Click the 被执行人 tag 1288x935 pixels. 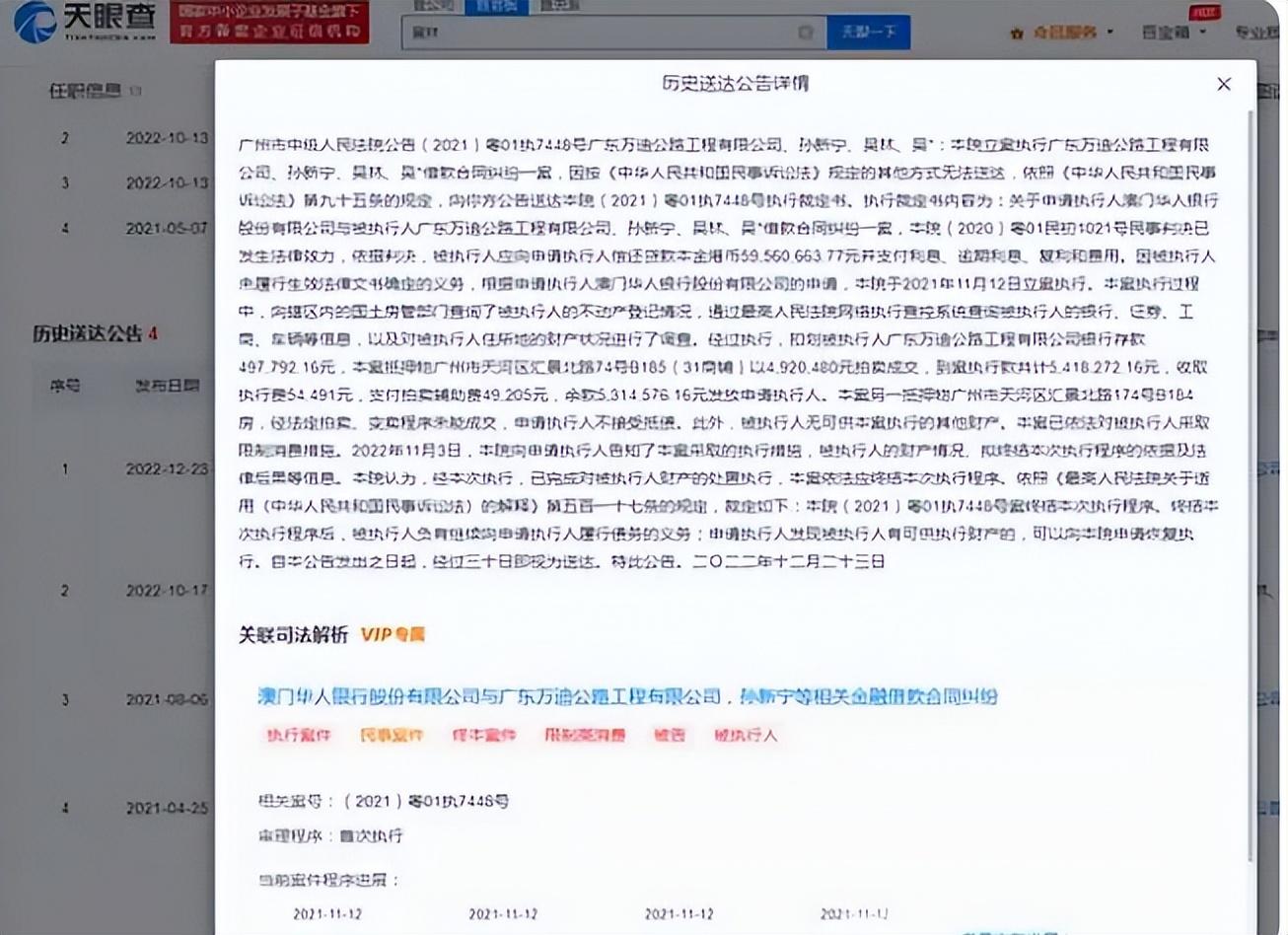click(x=746, y=735)
